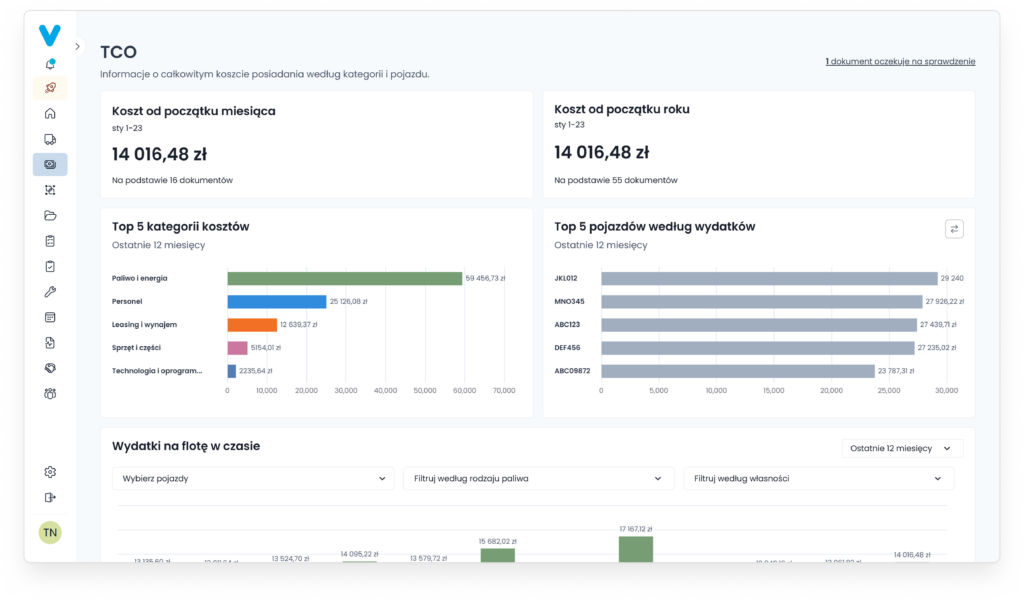Click the 1 dokument oczekuje na sprawdzenie link
The width and height of the screenshot is (1024, 600).
[900, 61]
